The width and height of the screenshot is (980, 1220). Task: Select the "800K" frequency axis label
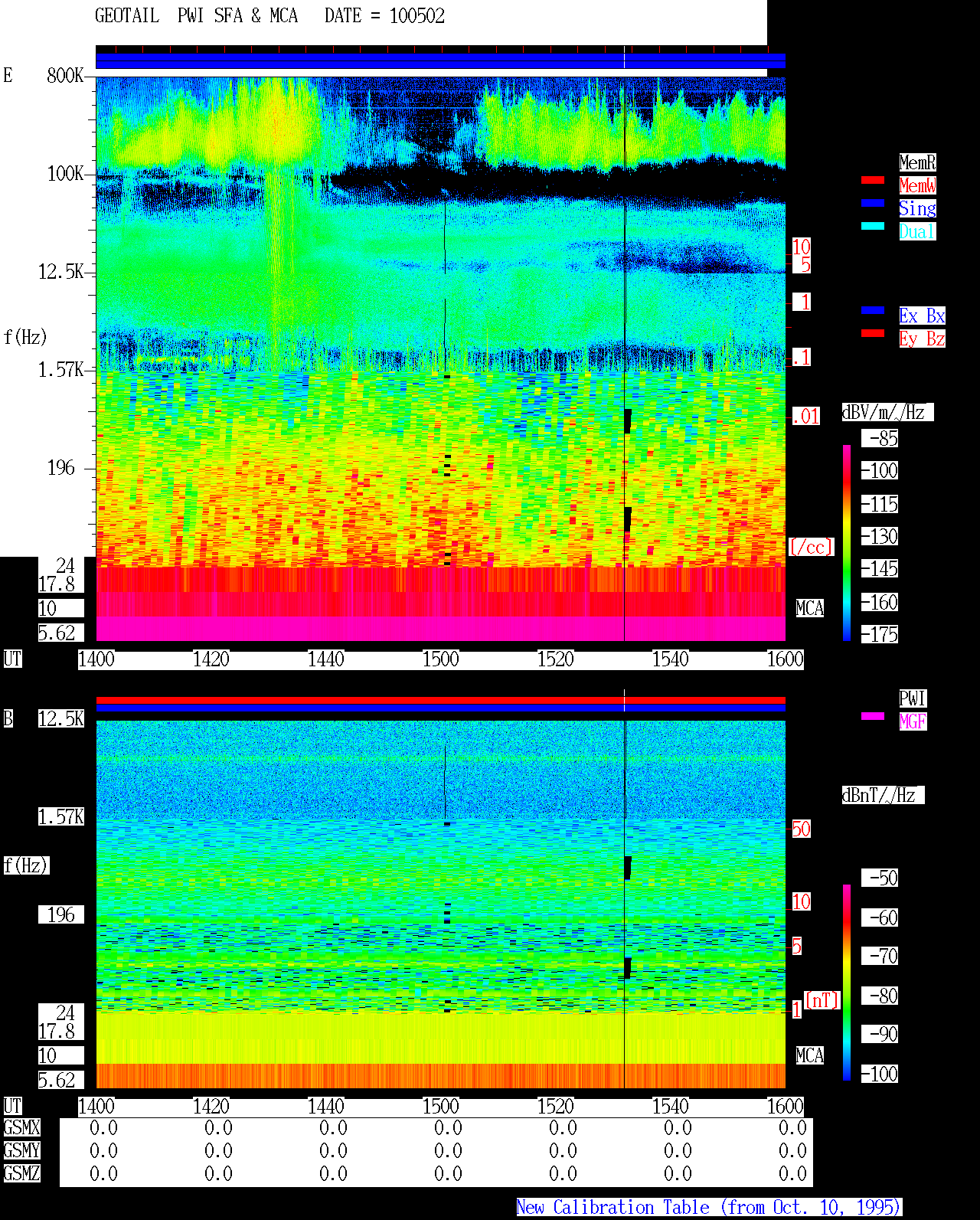[65, 76]
